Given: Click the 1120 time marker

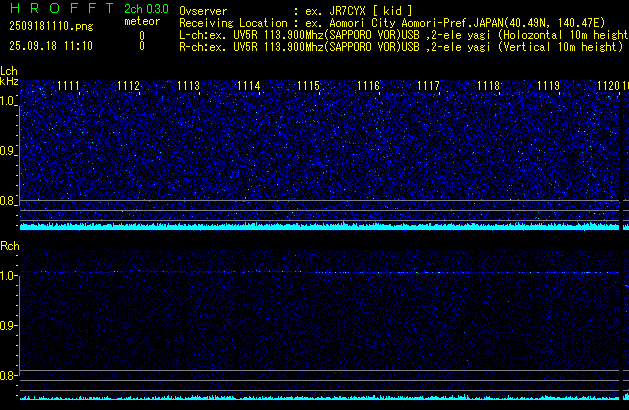Looking at the screenshot, I should tap(609, 86).
